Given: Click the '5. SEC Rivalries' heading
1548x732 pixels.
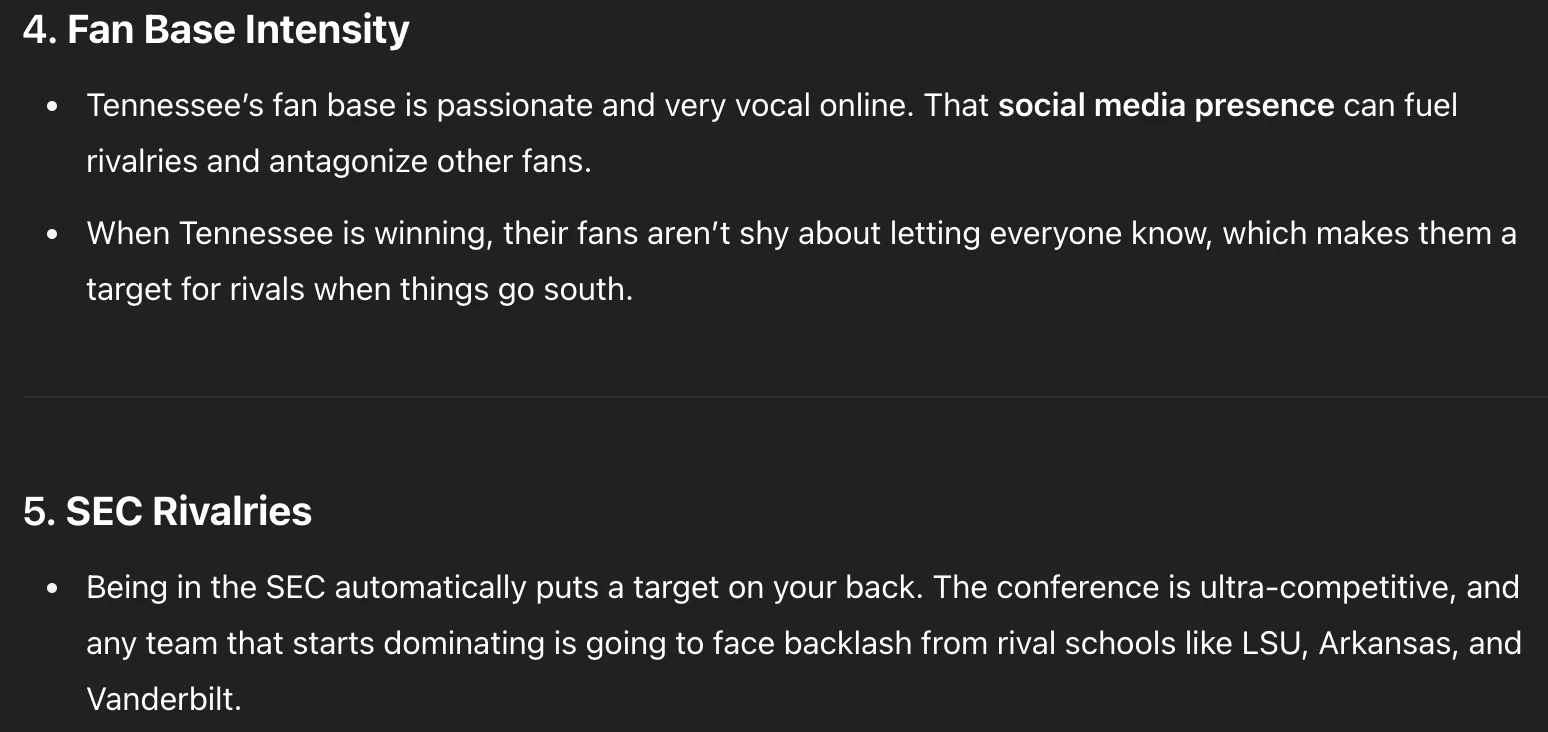Looking at the screenshot, I should [x=167, y=511].
